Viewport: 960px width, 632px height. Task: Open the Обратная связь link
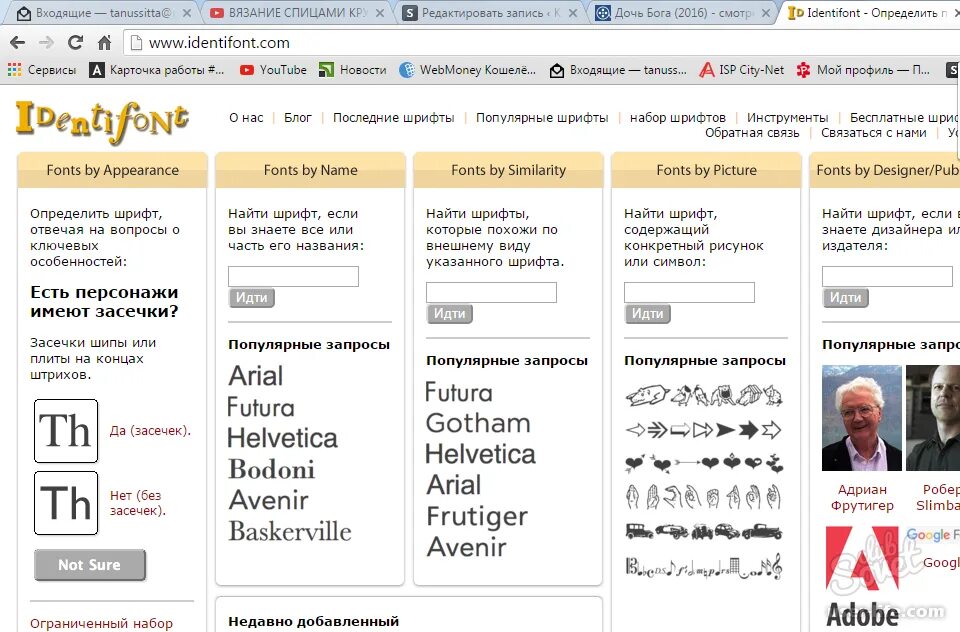(752, 133)
